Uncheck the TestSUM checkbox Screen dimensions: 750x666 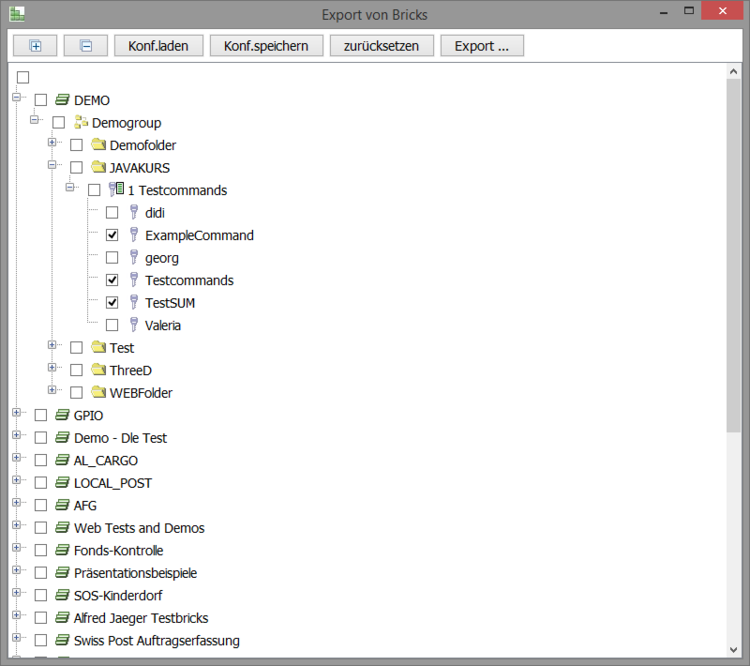112,303
